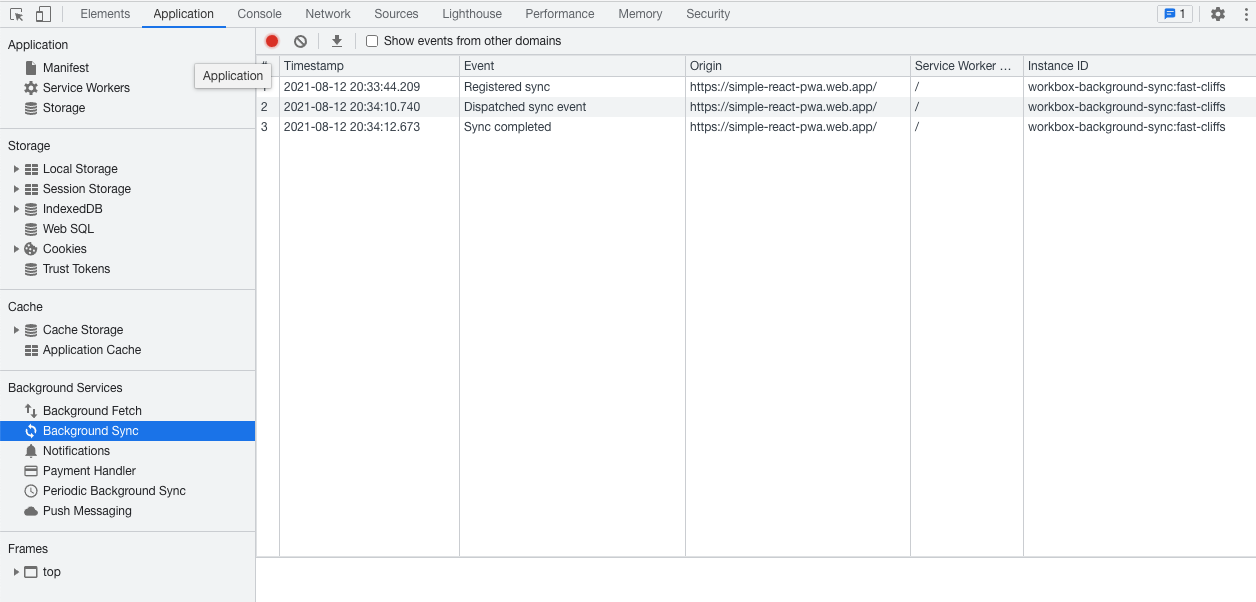Open the Service Workers view
The image size is (1256, 602).
click(88, 88)
